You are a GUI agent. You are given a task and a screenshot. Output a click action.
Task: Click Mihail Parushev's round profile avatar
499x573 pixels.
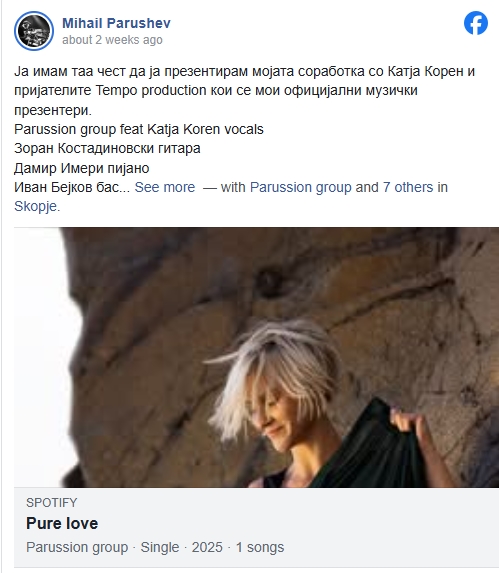coord(34,31)
